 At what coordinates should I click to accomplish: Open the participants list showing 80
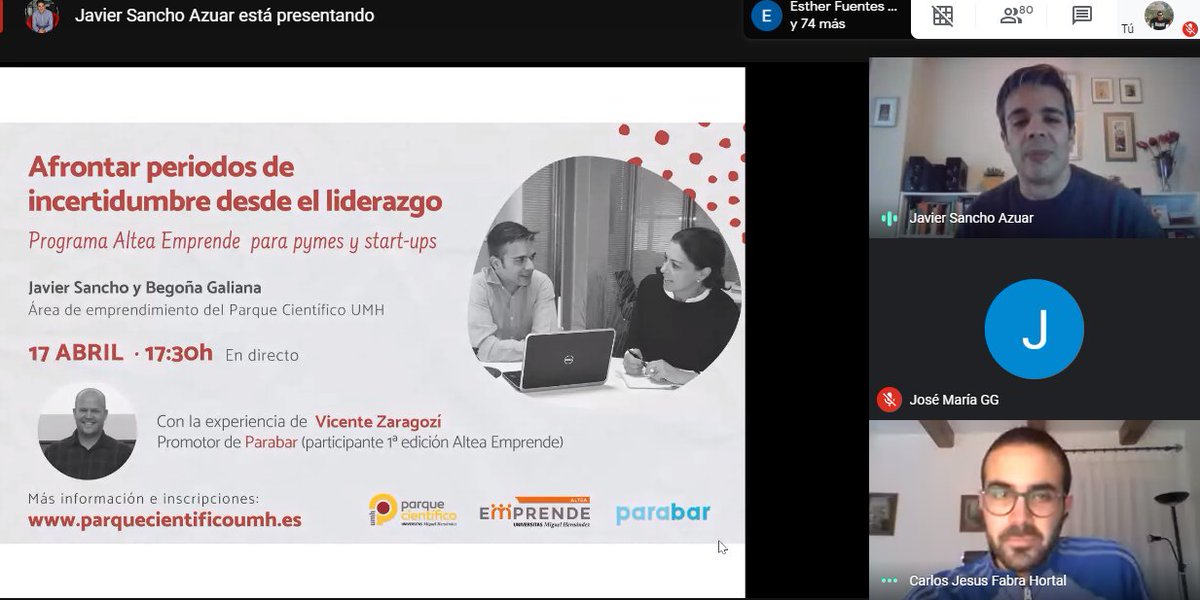click(x=1016, y=15)
